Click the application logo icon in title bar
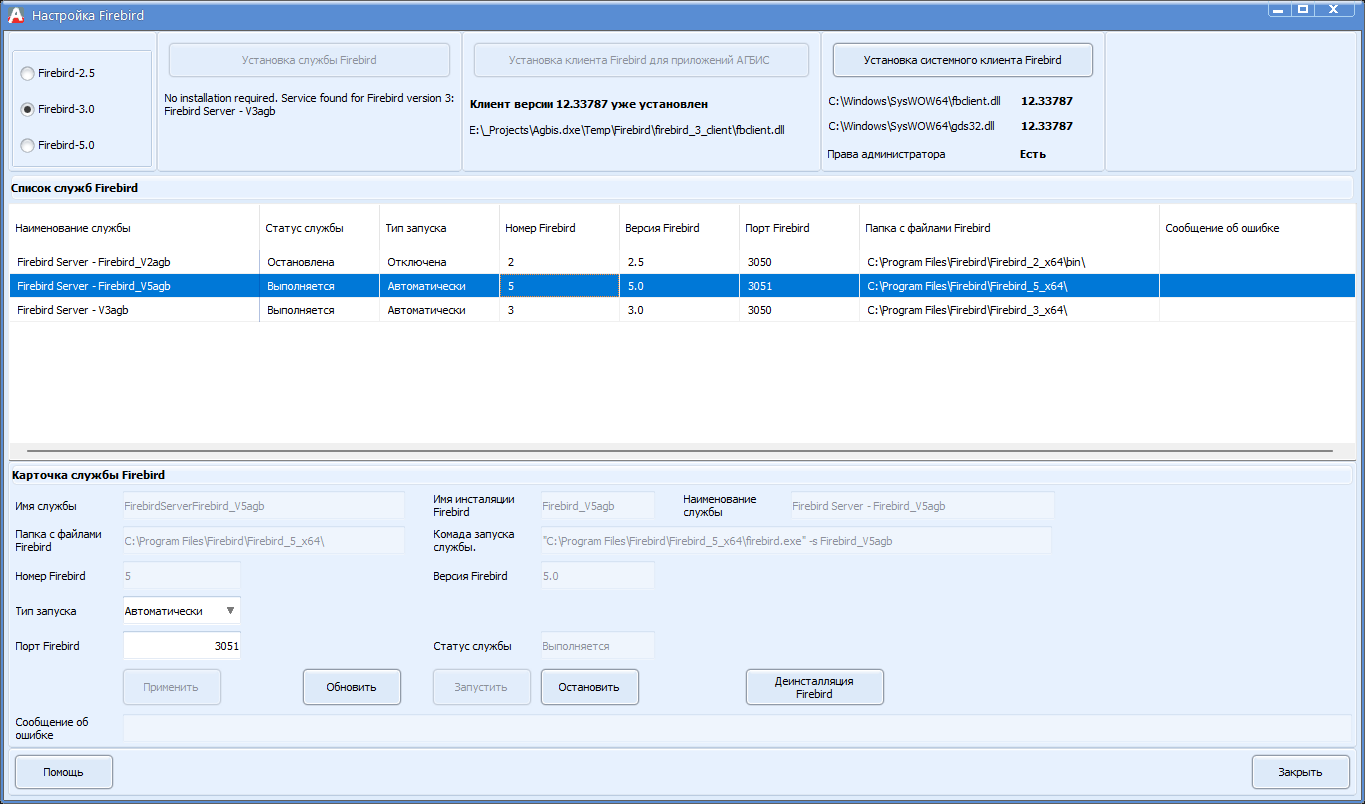This screenshot has width=1365, height=804. [x=15, y=16]
